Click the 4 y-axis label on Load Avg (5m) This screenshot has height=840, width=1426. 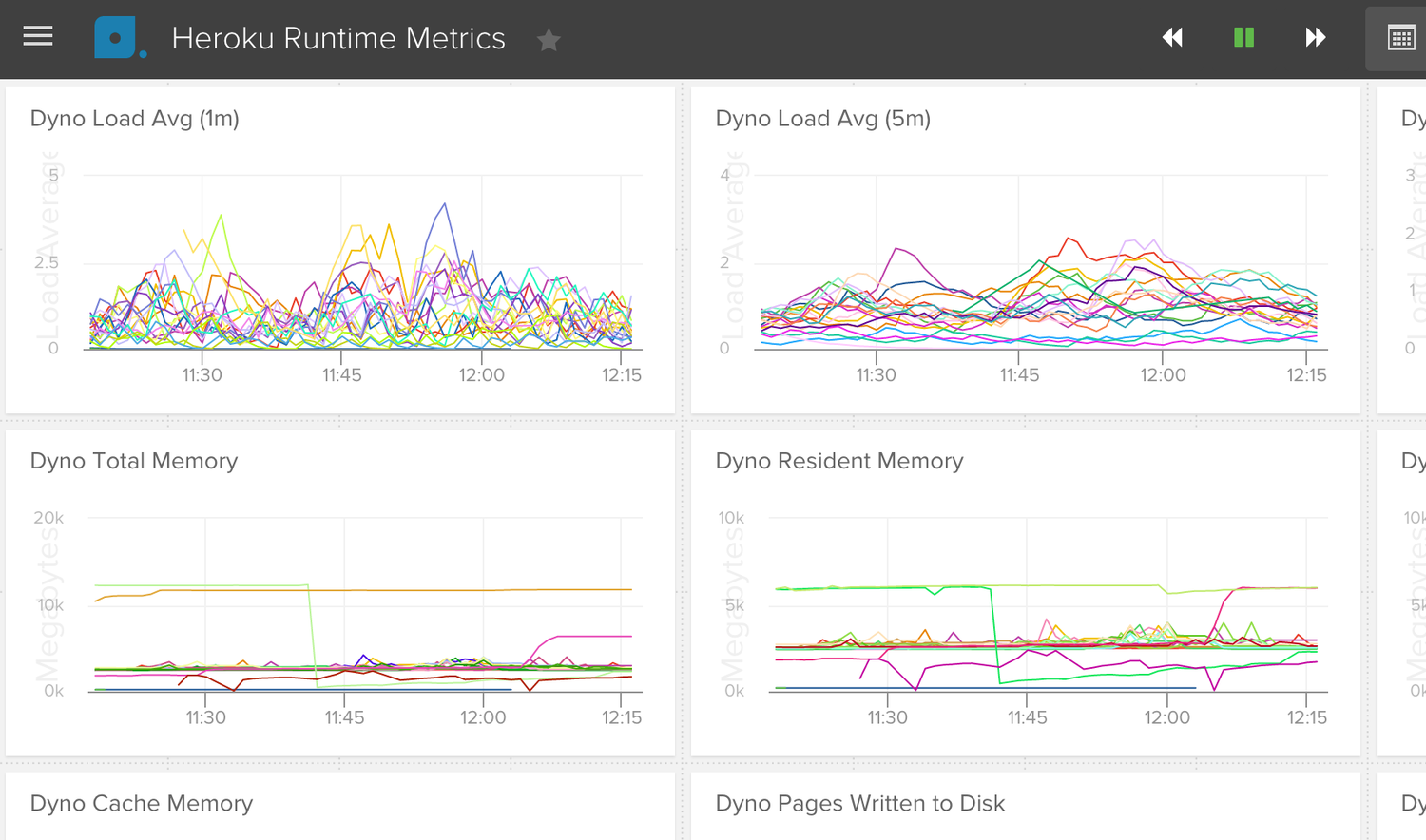724,175
